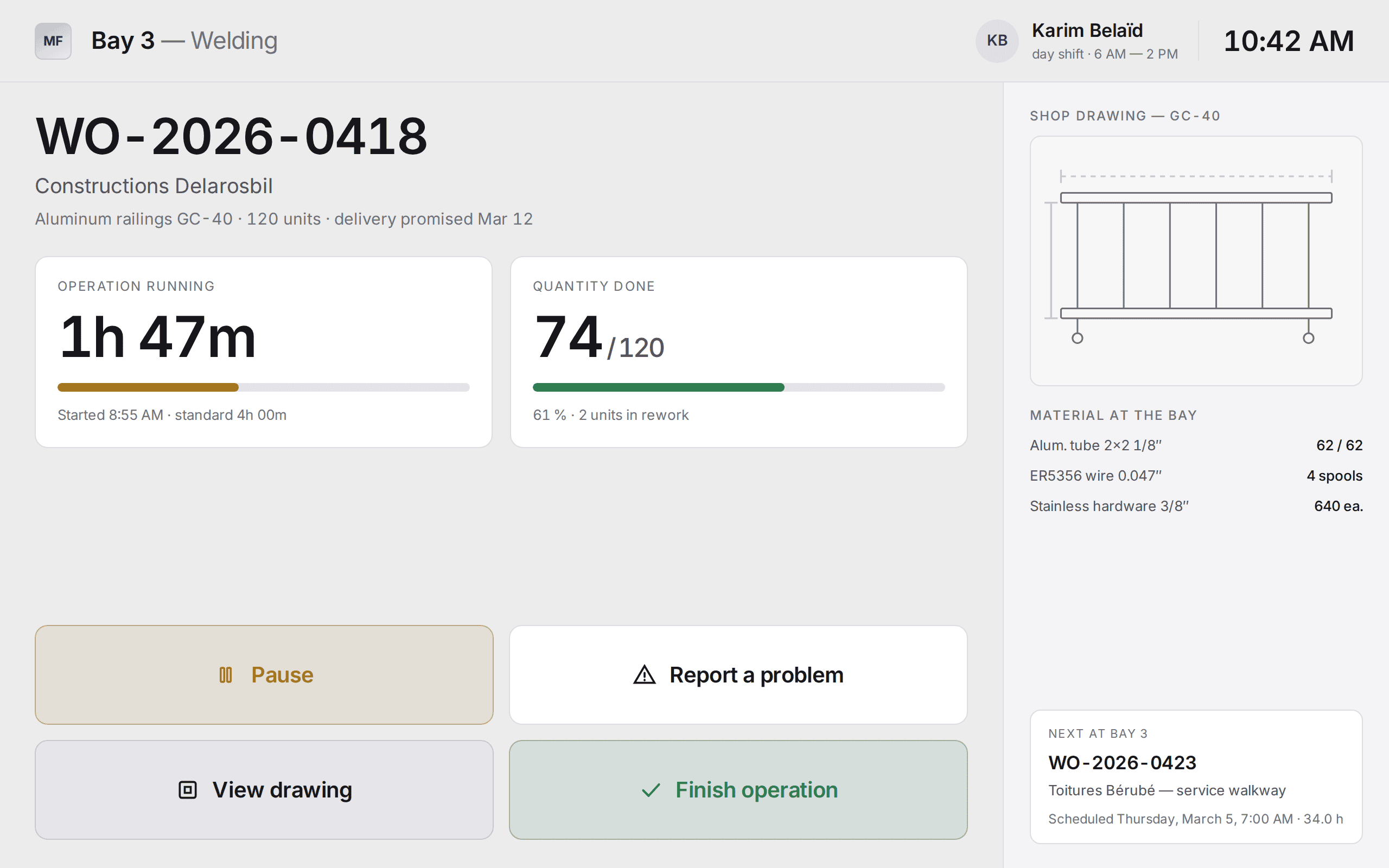Click the work order number WO-2026-0418
1389x868 pixels.
(x=231, y=136)
